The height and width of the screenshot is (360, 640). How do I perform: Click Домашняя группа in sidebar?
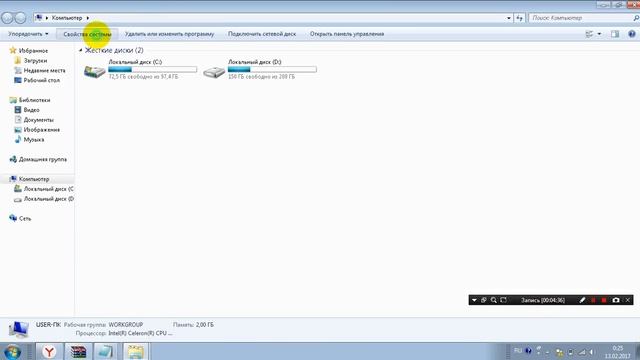pos(42,159)
